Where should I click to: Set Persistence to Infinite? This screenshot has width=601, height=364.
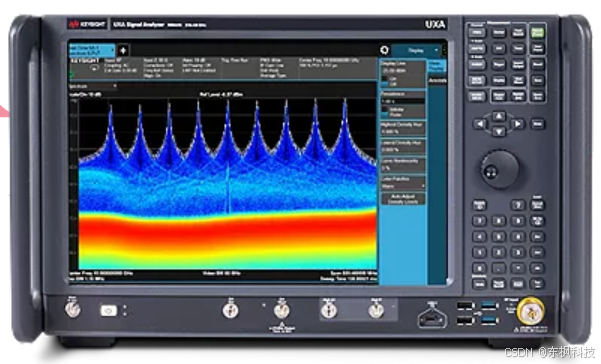click(x=392, y=110)
